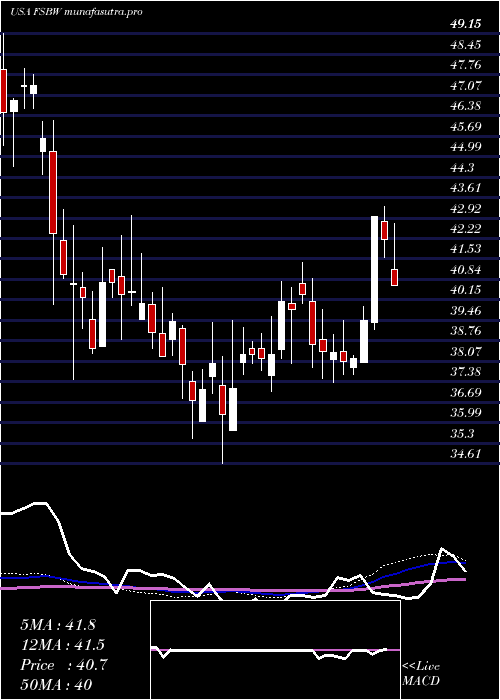Select the 45.69 price axis label
This screenshot has height=700, width=500.
466,126
